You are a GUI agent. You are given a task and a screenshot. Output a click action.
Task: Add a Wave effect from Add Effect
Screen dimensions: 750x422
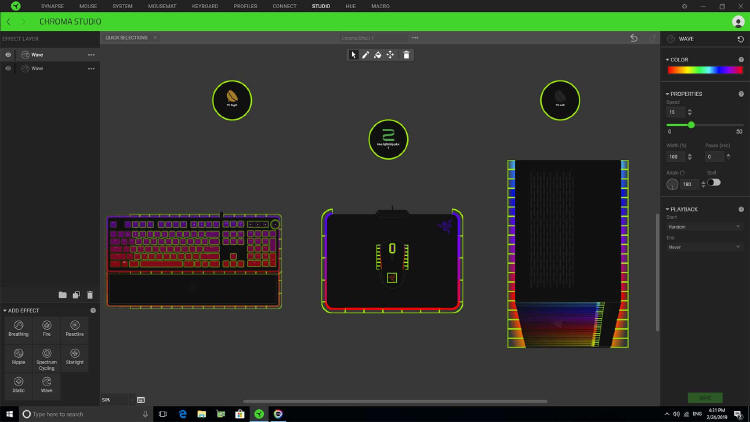[46, 385]
